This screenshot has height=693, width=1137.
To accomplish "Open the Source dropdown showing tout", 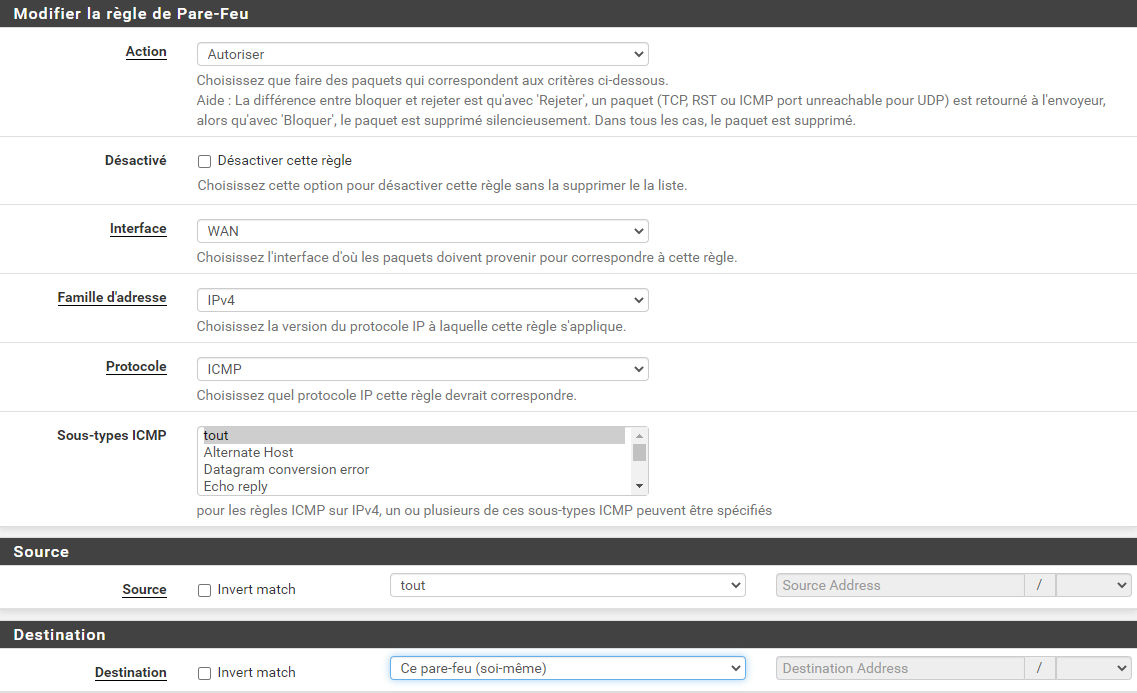I will pos(567,585).
